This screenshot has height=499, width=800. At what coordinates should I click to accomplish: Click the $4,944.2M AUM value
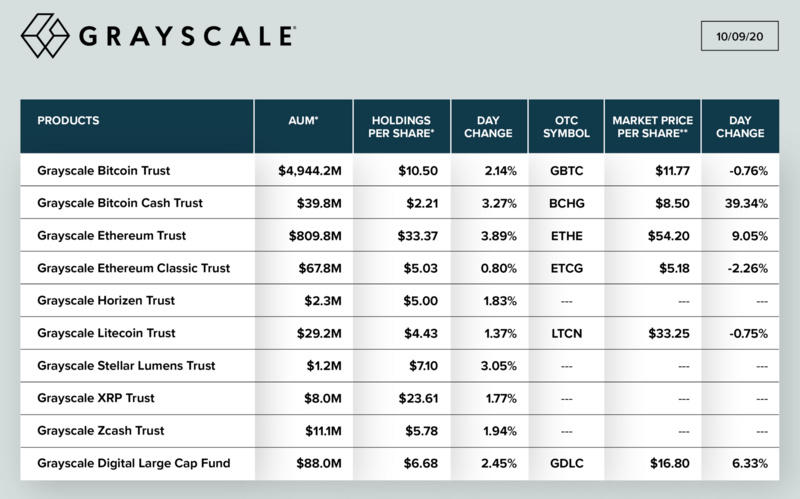310,170
